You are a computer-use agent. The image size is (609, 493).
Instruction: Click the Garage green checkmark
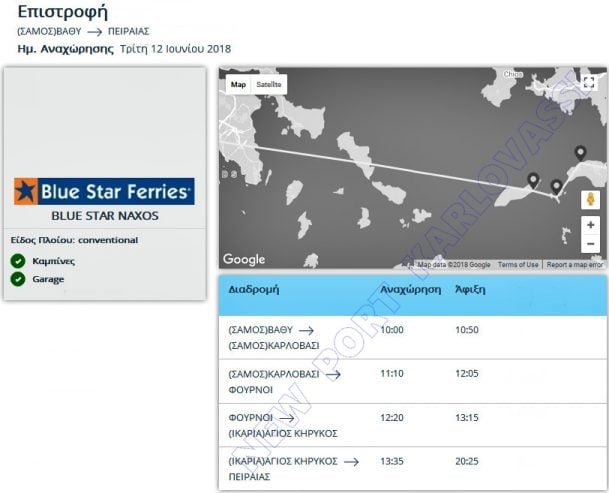click(18, 279)
